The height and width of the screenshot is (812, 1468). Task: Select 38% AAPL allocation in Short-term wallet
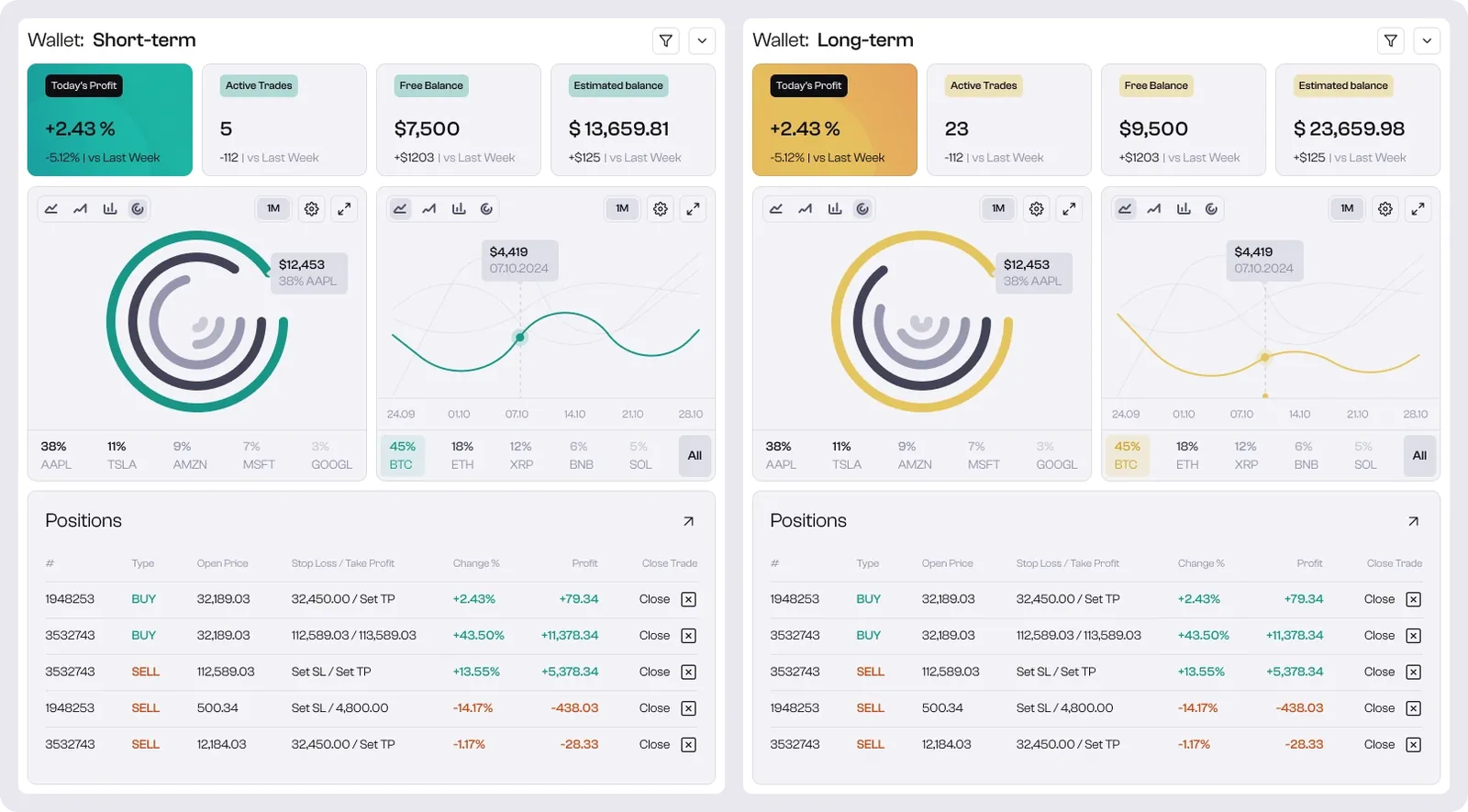[x=56, y=456]
